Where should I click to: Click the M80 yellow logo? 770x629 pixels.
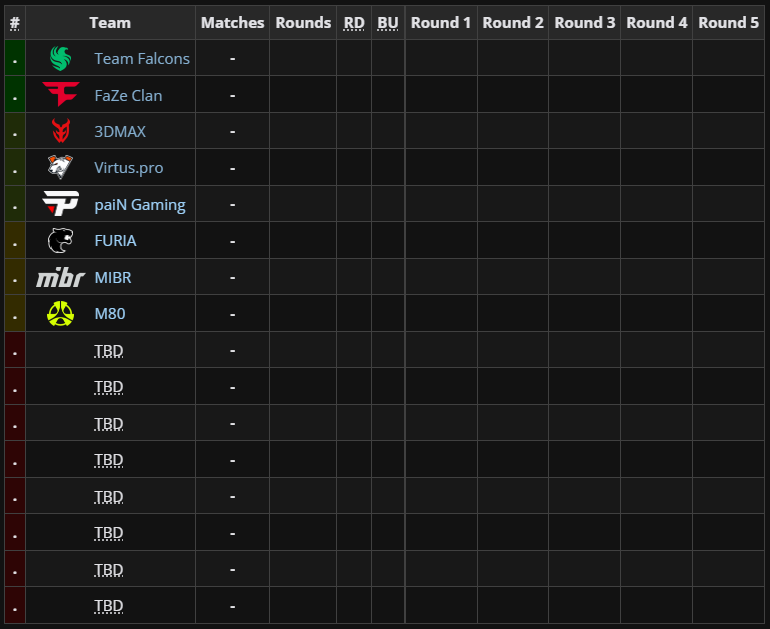(x=60, y=314)
